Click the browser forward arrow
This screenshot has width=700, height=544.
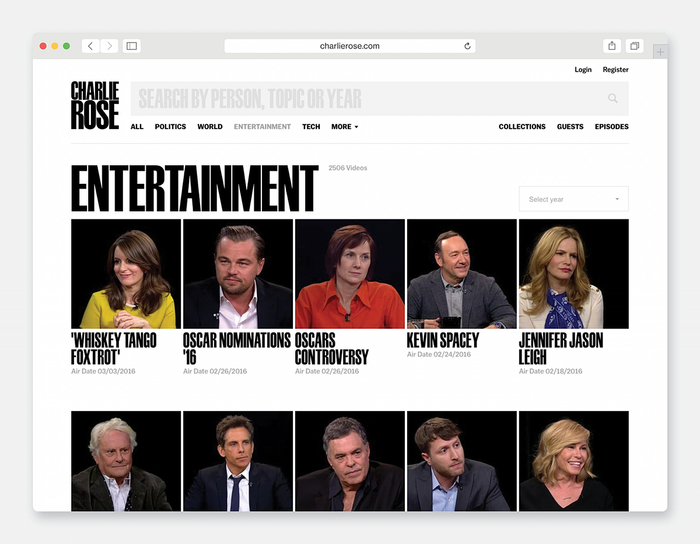pyautogui.click(x=109, y=46)
